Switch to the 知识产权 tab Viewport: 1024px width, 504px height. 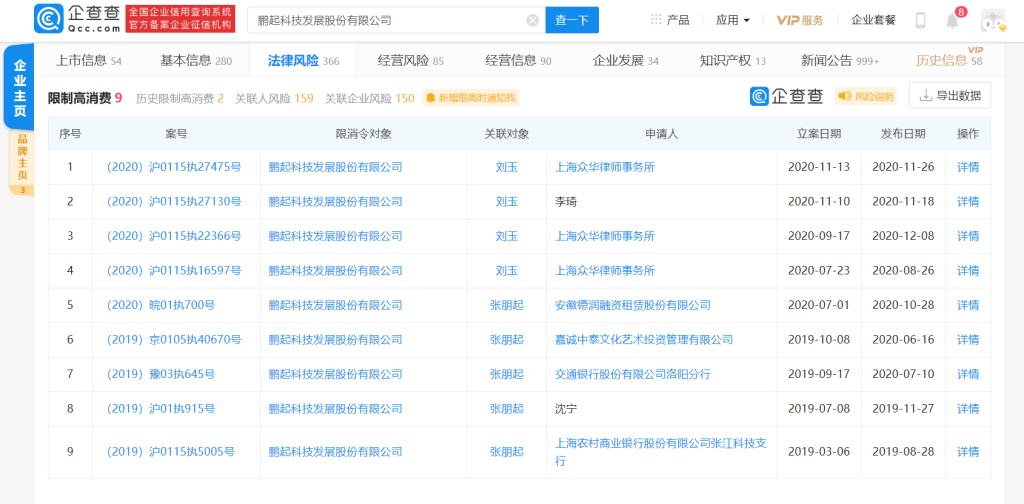tap(733, 61)
